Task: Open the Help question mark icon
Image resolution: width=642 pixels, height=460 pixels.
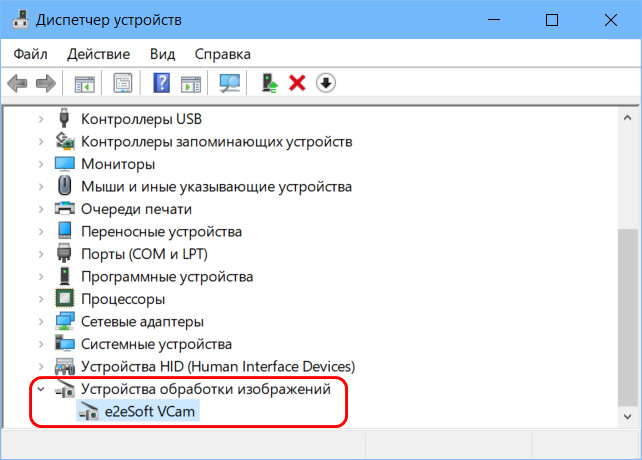Action: [162, 83]
